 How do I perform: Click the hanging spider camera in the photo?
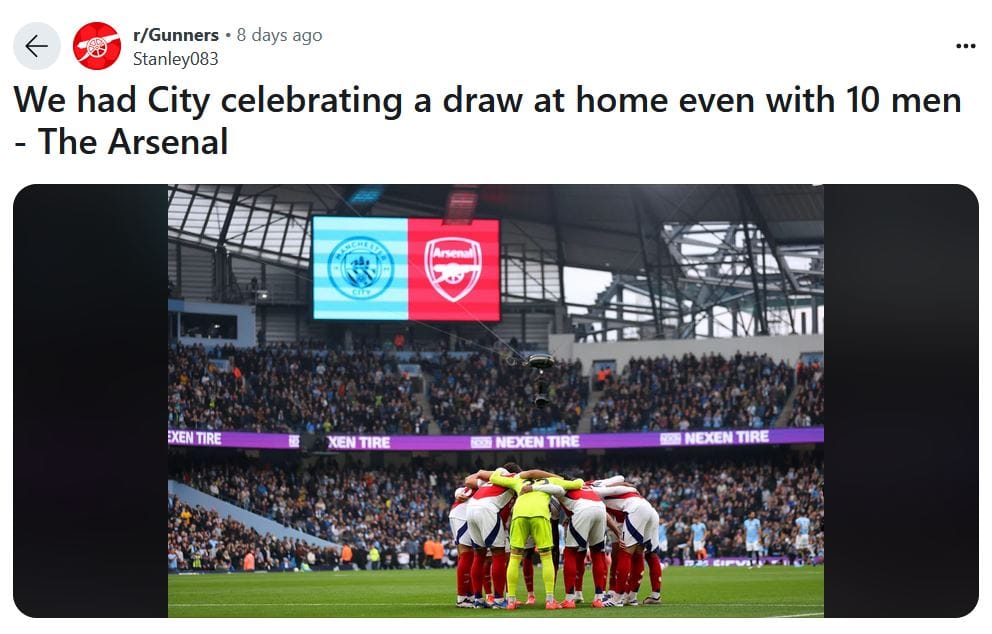(x=541, y=378)
